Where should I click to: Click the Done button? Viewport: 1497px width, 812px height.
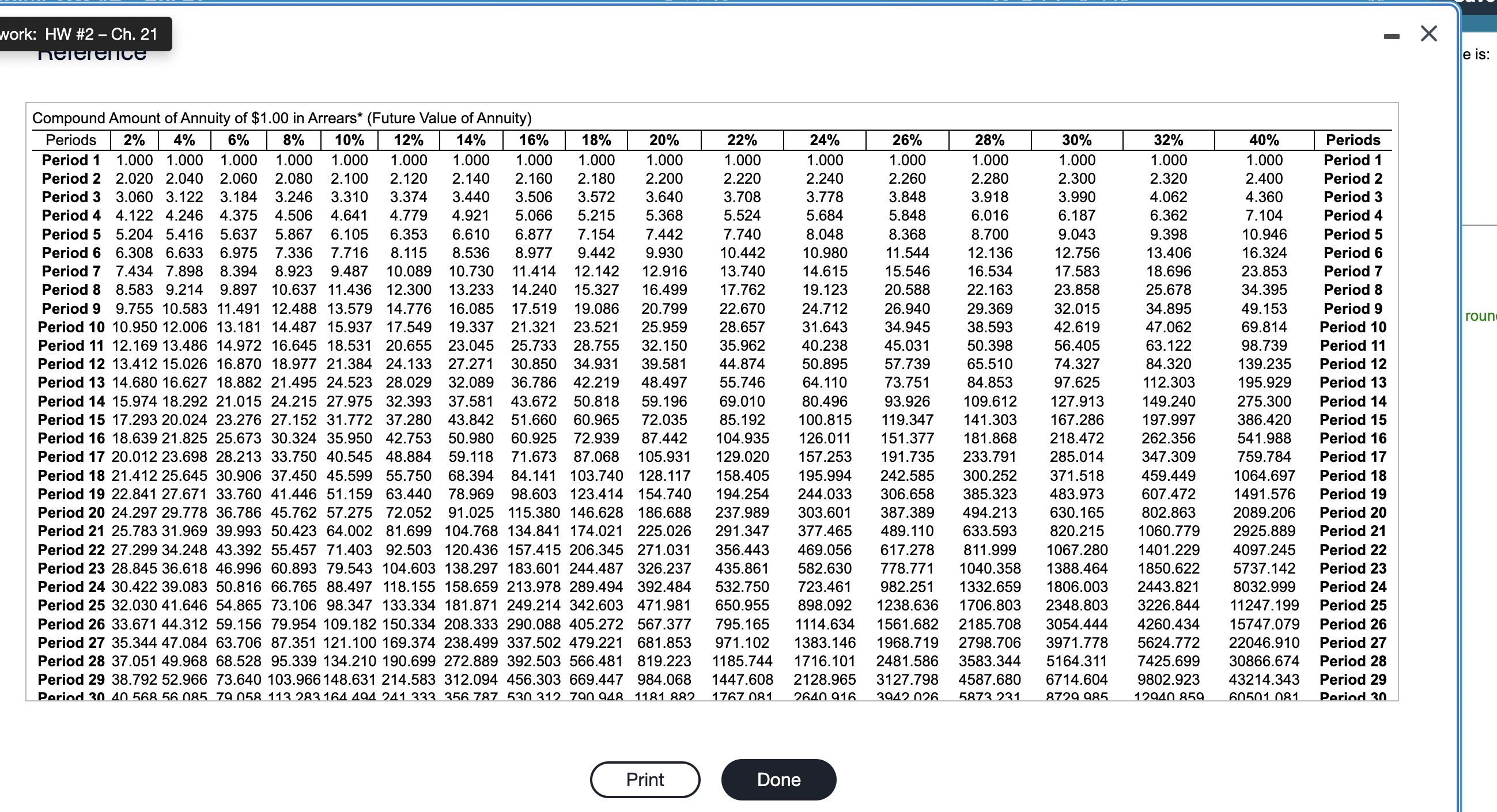tap(778, 780)
